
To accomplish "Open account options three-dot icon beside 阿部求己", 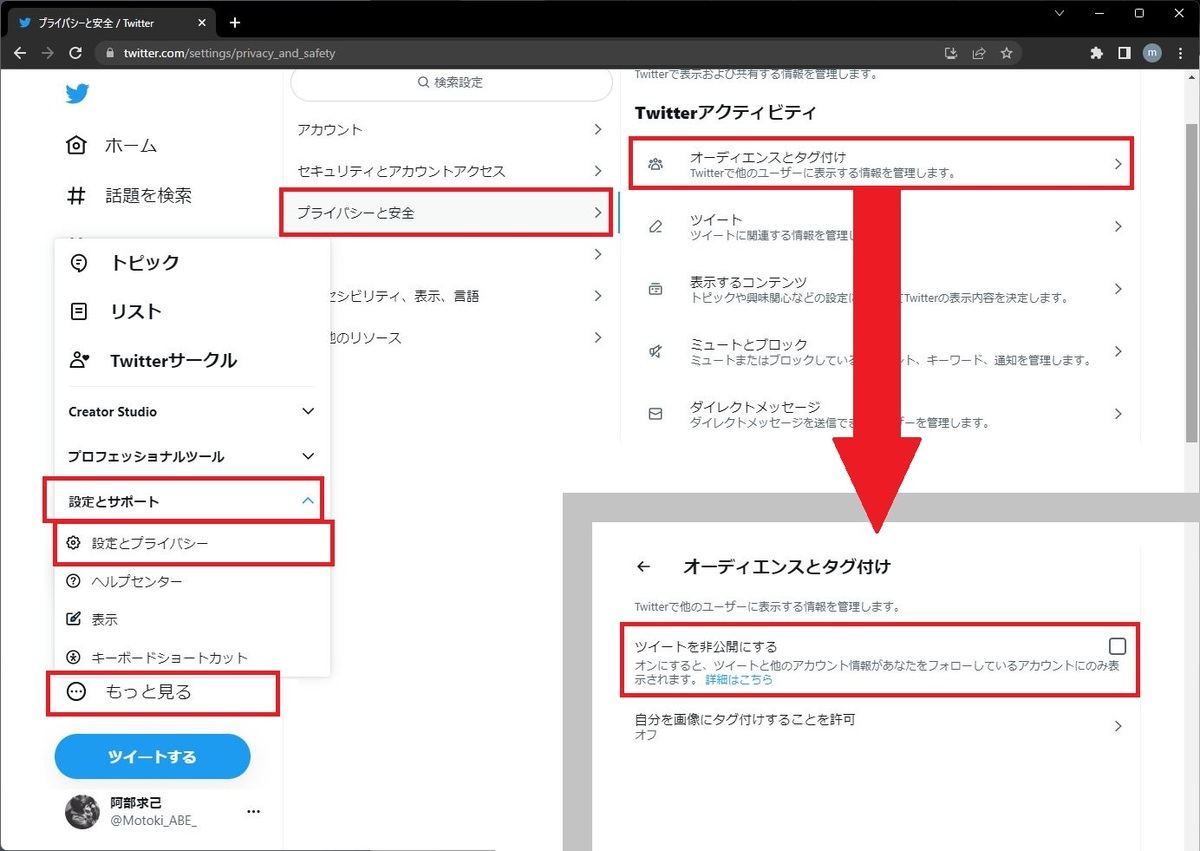I will click(254, 811).
